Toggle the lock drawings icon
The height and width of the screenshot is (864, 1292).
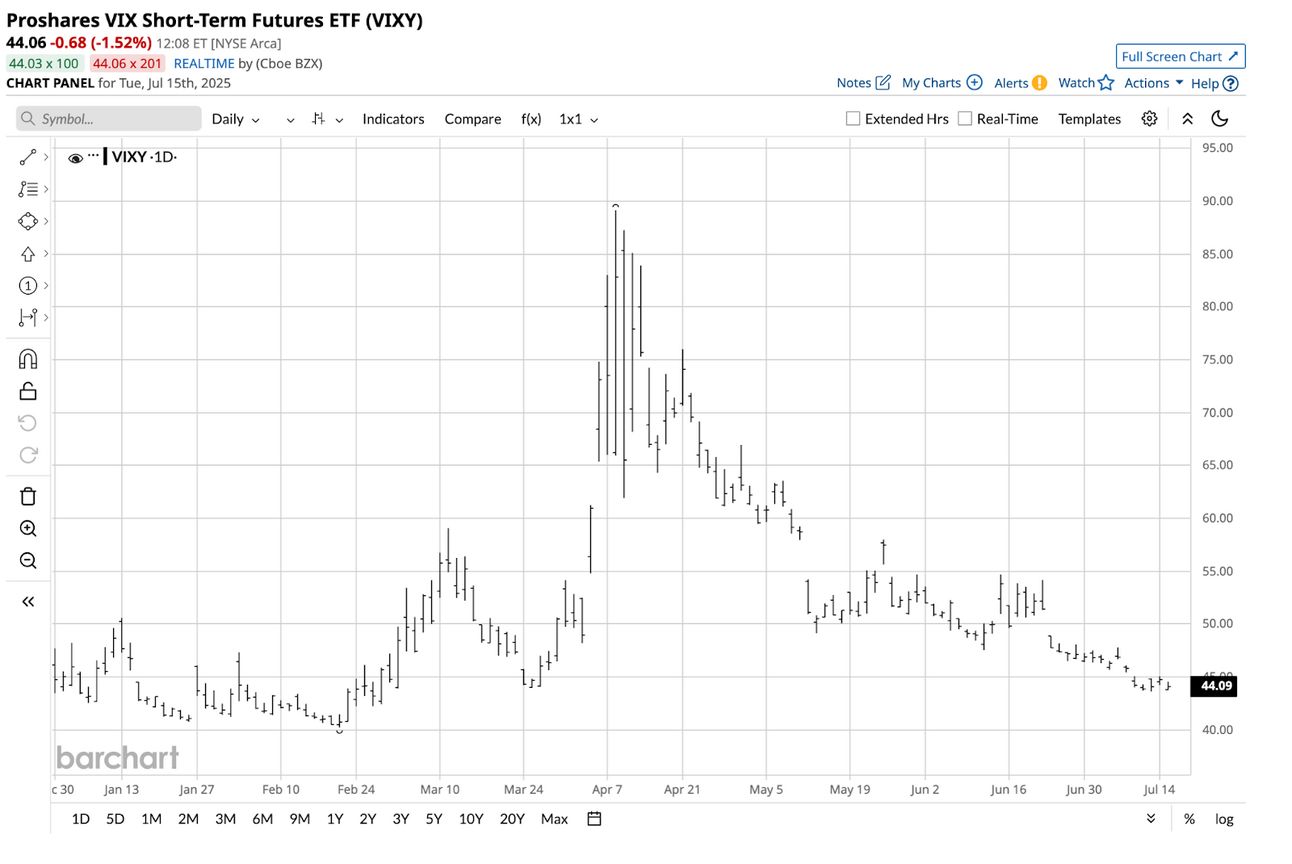(28, 391)
